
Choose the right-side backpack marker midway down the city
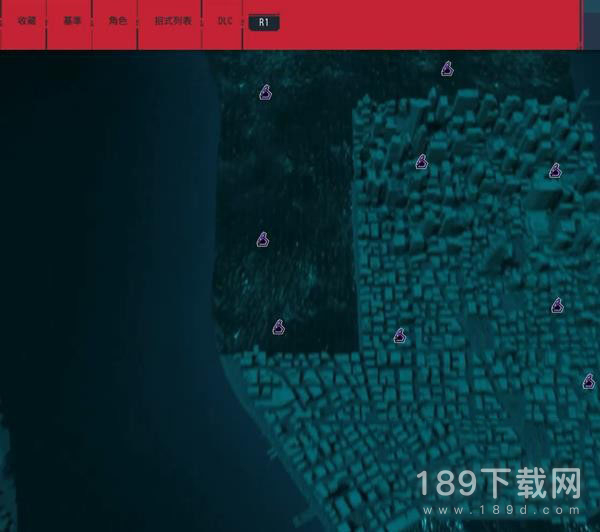tap(558, 305)
